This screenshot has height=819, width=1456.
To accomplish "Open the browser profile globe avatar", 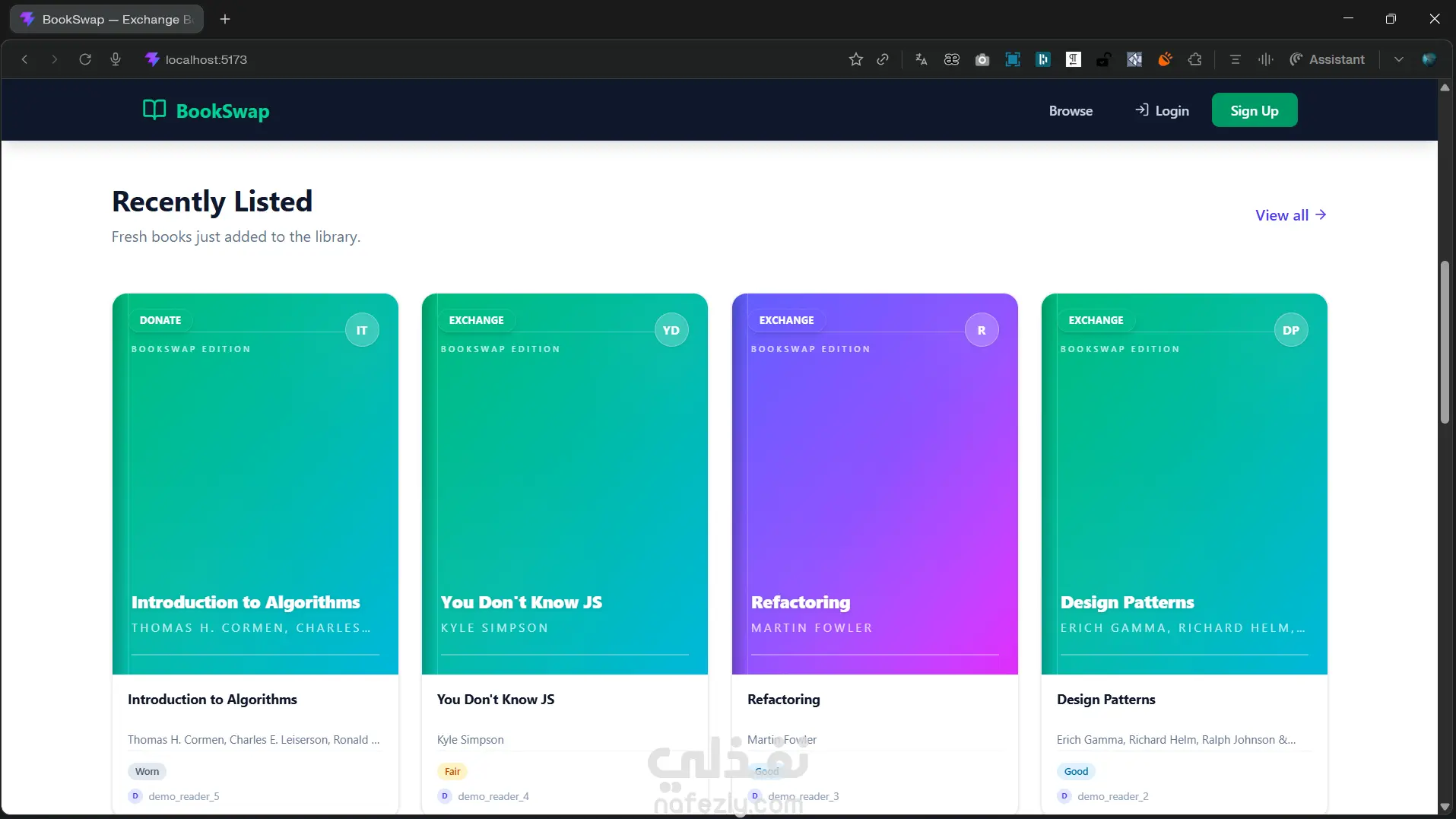I will click(1429, 59).
